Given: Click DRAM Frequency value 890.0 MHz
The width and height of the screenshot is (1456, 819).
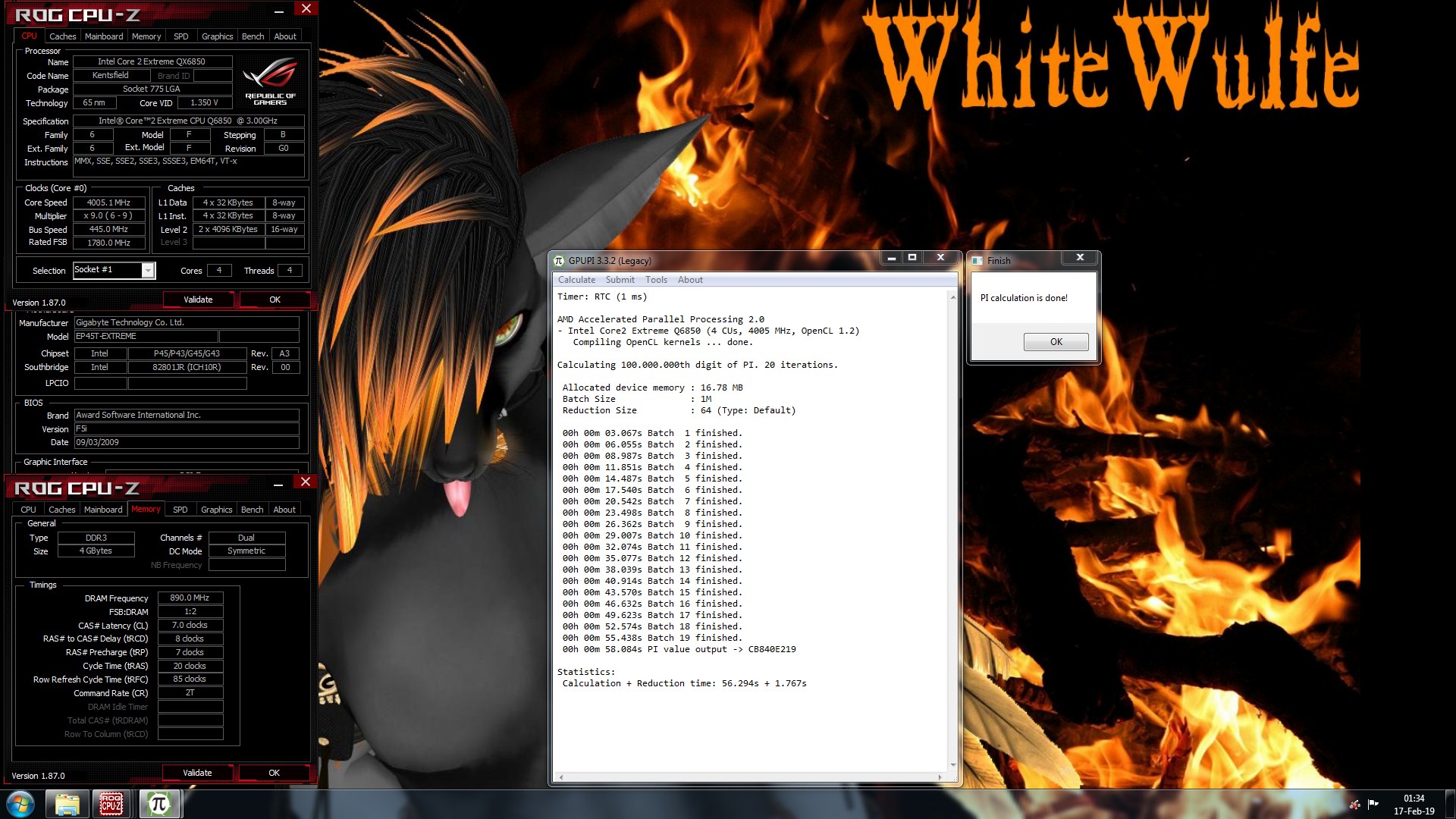Looking at the screenshot, I should [190, 598].
